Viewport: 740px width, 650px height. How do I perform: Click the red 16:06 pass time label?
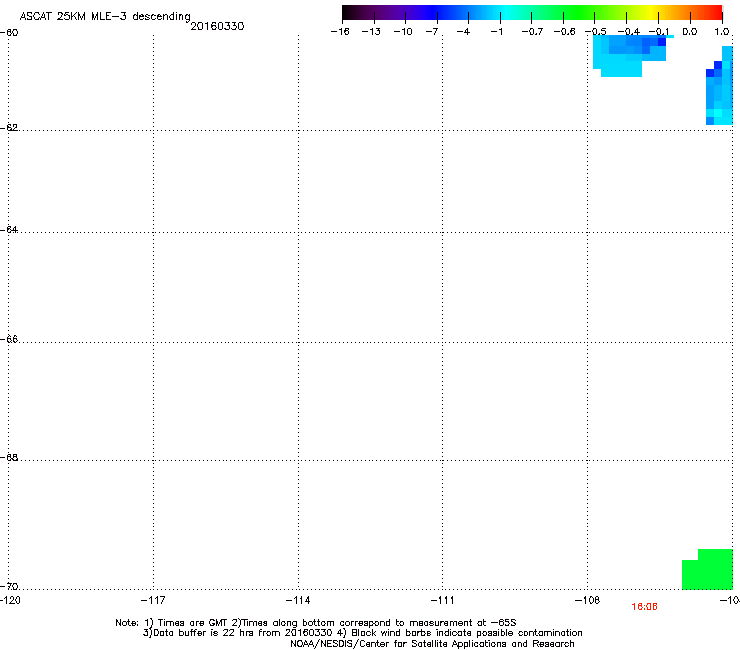point(644,607)
